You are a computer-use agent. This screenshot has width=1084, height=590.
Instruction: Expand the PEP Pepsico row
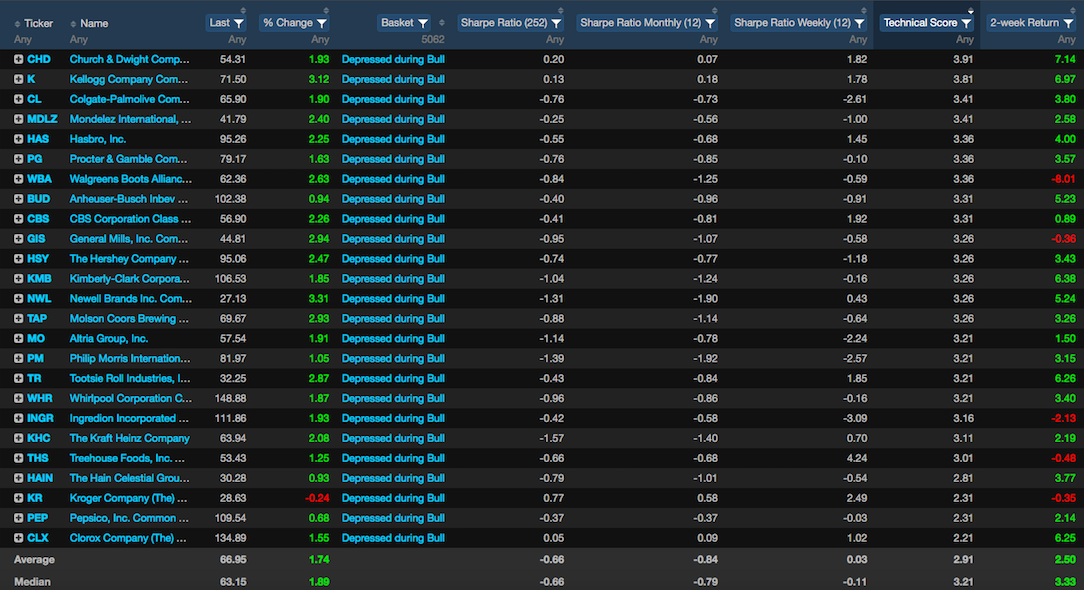click(19, 518)
